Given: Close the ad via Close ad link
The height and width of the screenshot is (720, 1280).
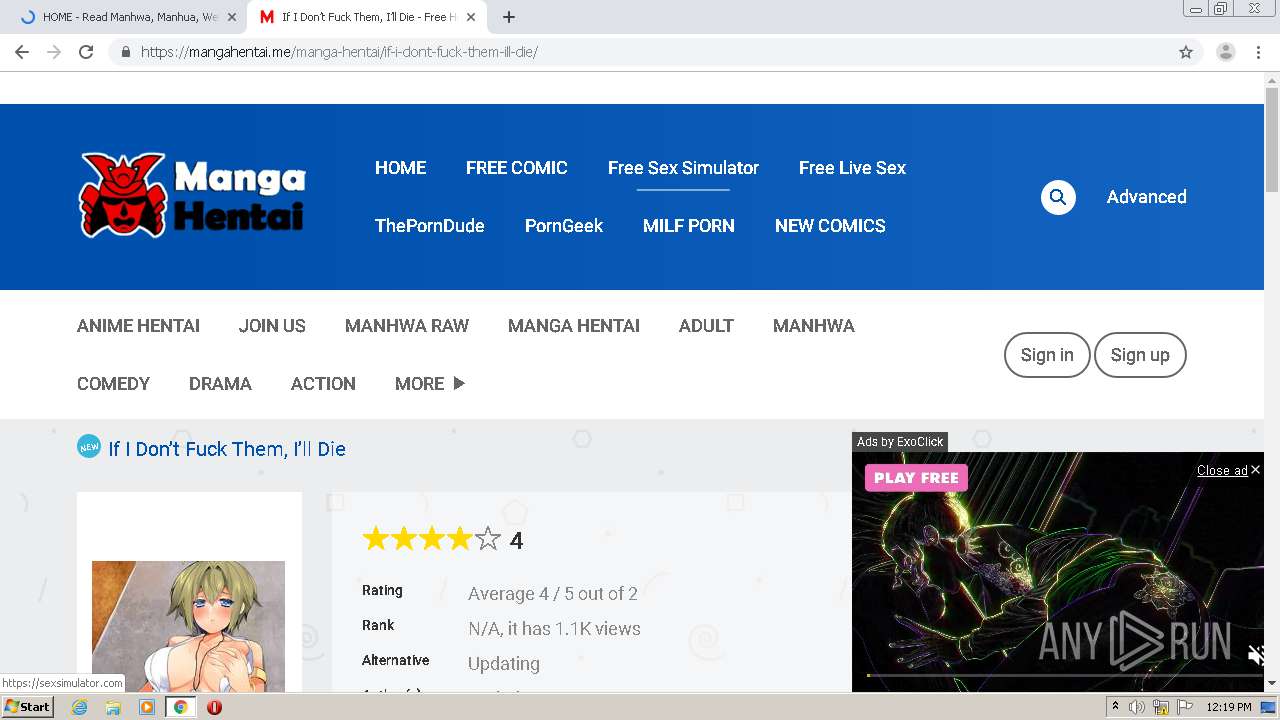Looking at the screenshot, I should (x=1228, y=470).
